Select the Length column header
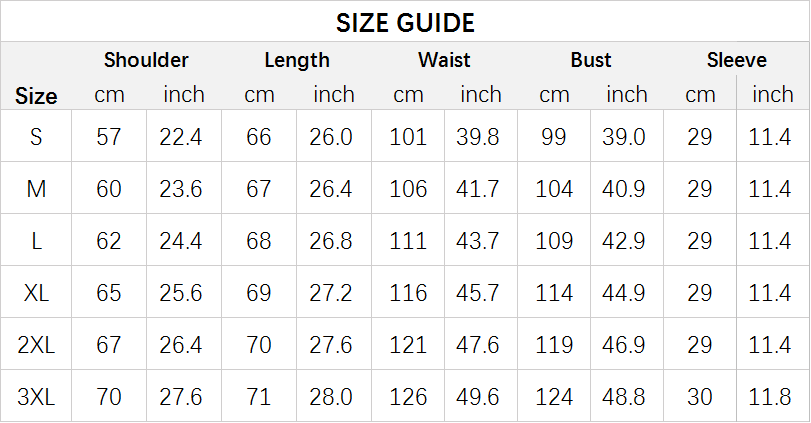This screenshot has height=423, width=811. click(x=297, y=61)
